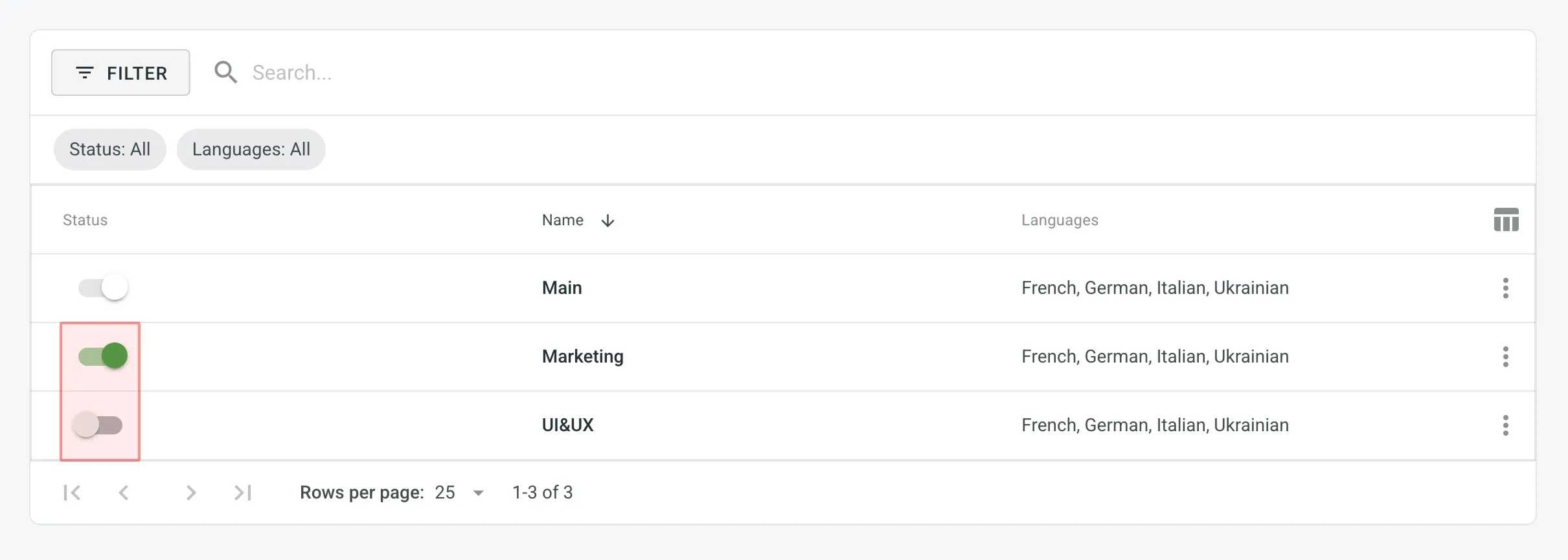This screenshot has height=560, width=1568.
Task: Open the filter options icon
Action: (84, 73)
